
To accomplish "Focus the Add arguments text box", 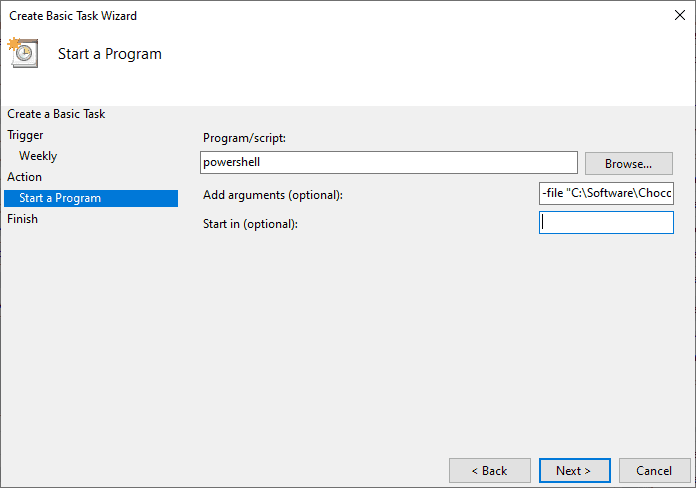I will (605, 193).
